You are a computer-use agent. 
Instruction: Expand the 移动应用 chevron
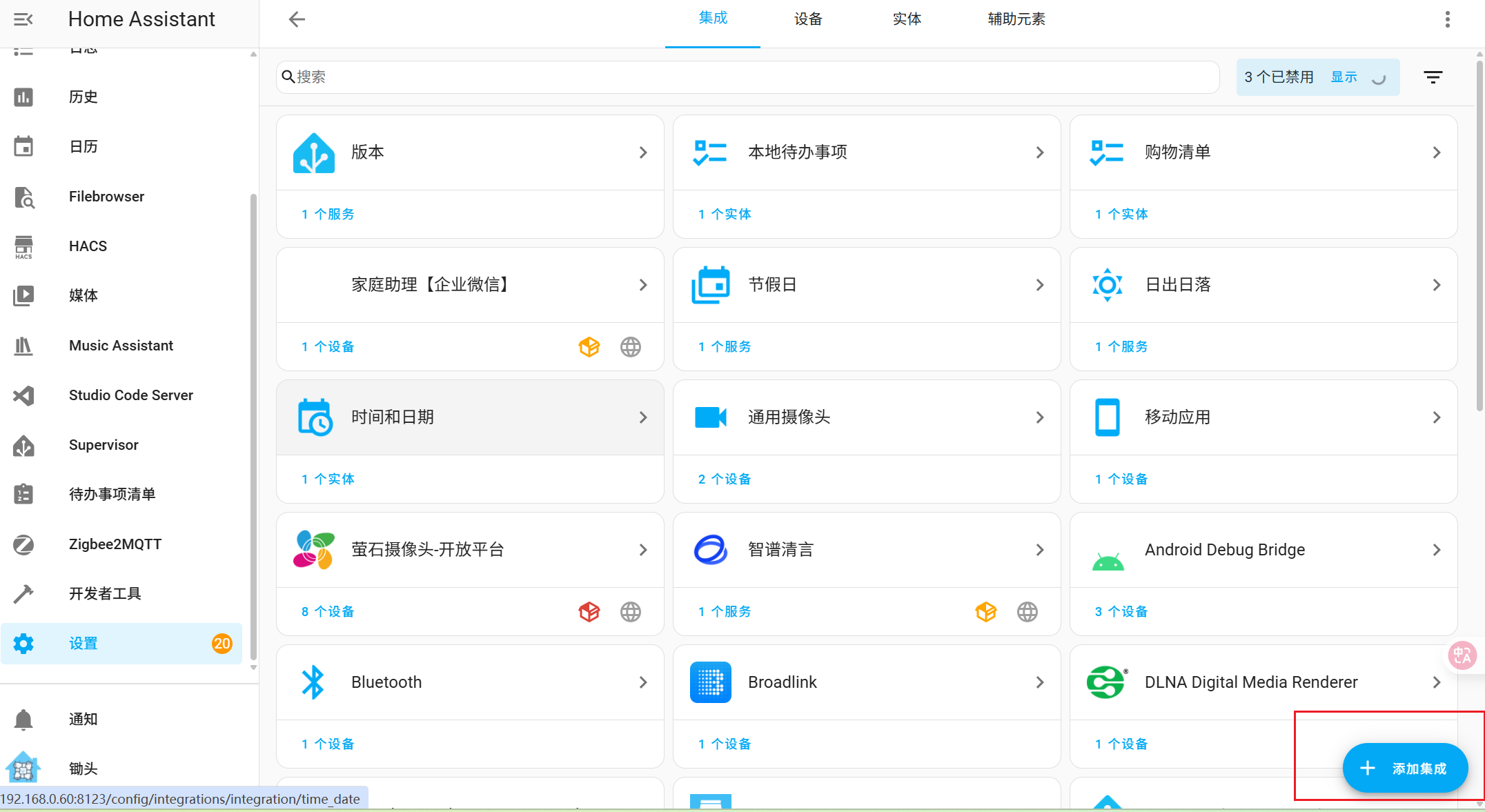1437,417
